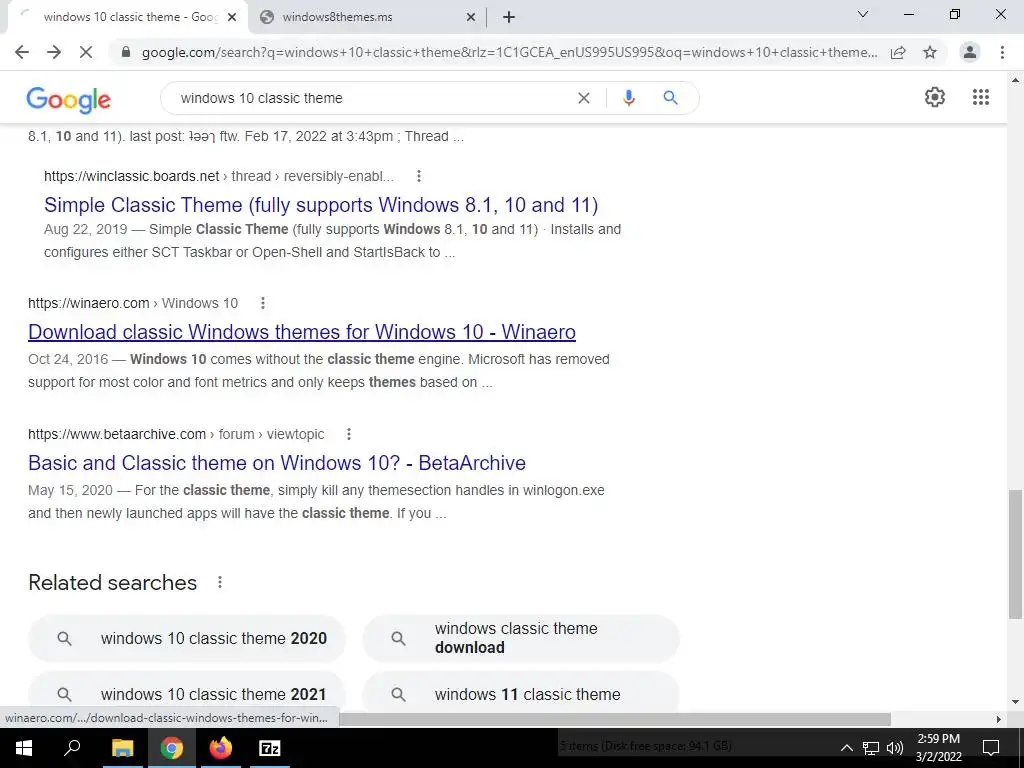This screenshot has height=768, width=1024.
Task: Open the taskbar clock and date
Action: pos(938,748)
